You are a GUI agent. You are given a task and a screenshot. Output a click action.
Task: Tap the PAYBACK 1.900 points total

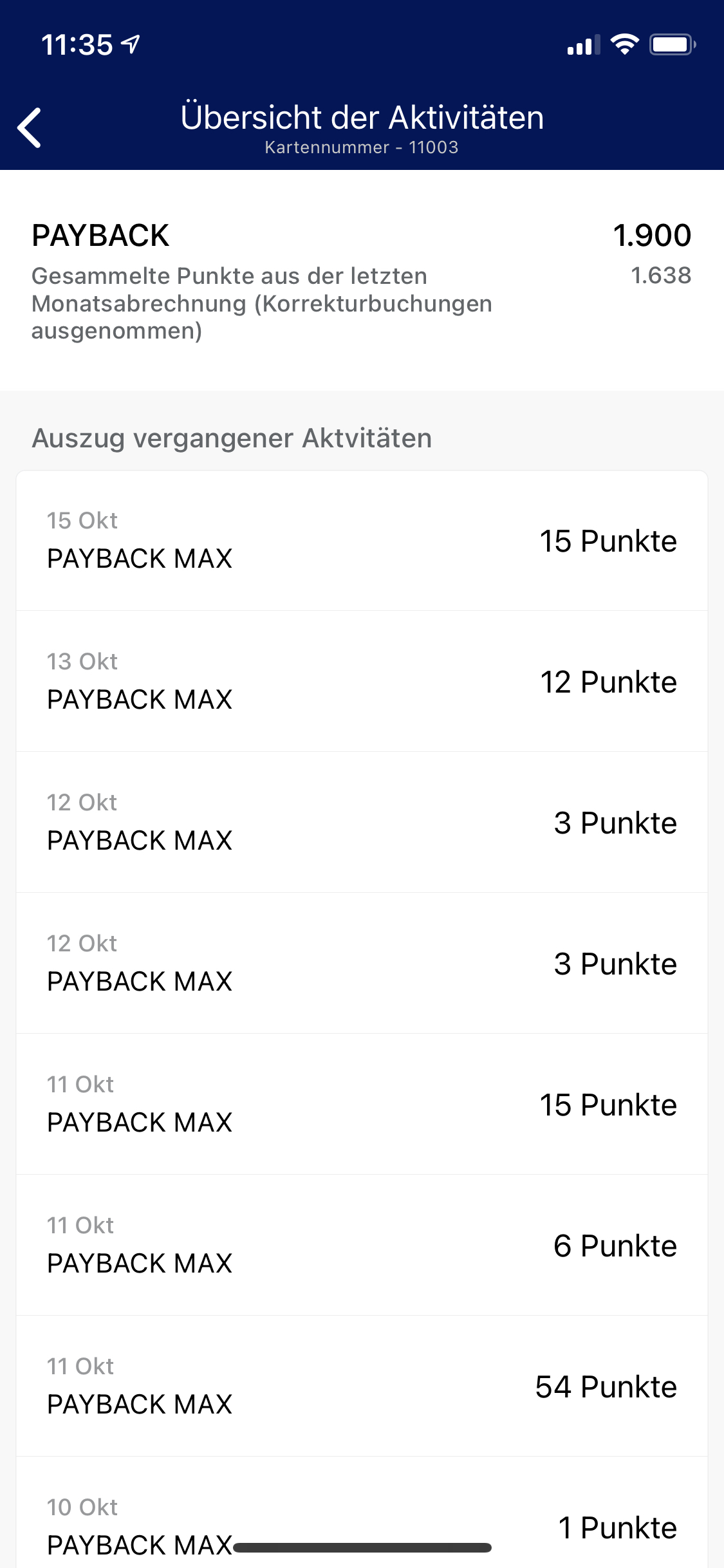(652, 236)
